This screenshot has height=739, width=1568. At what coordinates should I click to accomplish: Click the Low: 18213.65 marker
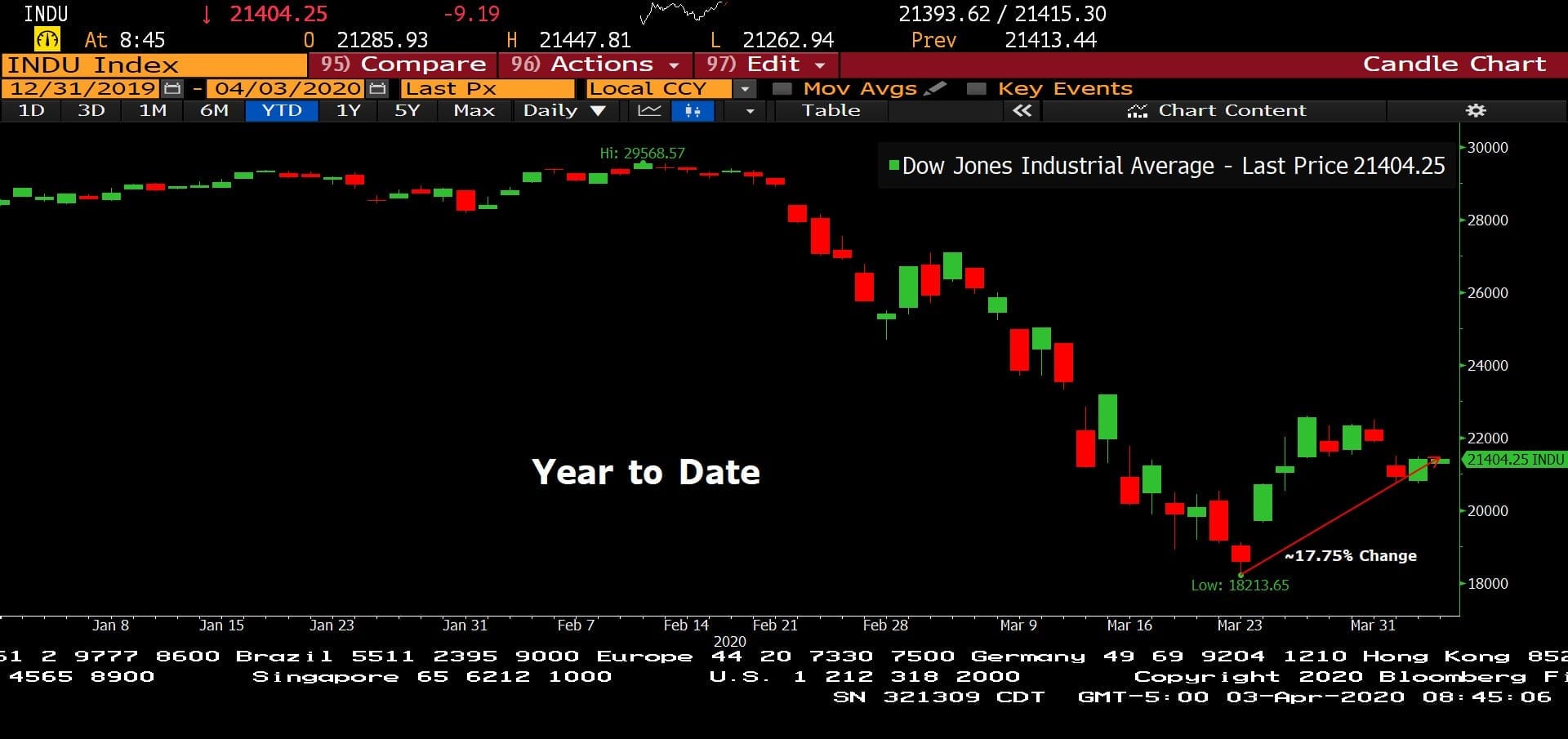tap(1240, 585)
